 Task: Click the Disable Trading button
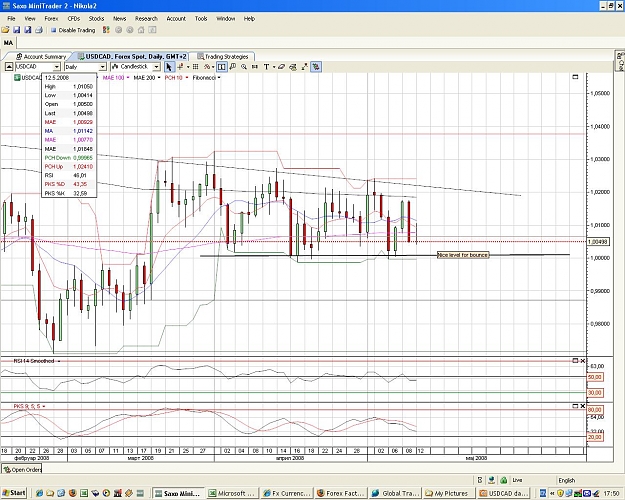pyautogui.click(x=73, y=30)
